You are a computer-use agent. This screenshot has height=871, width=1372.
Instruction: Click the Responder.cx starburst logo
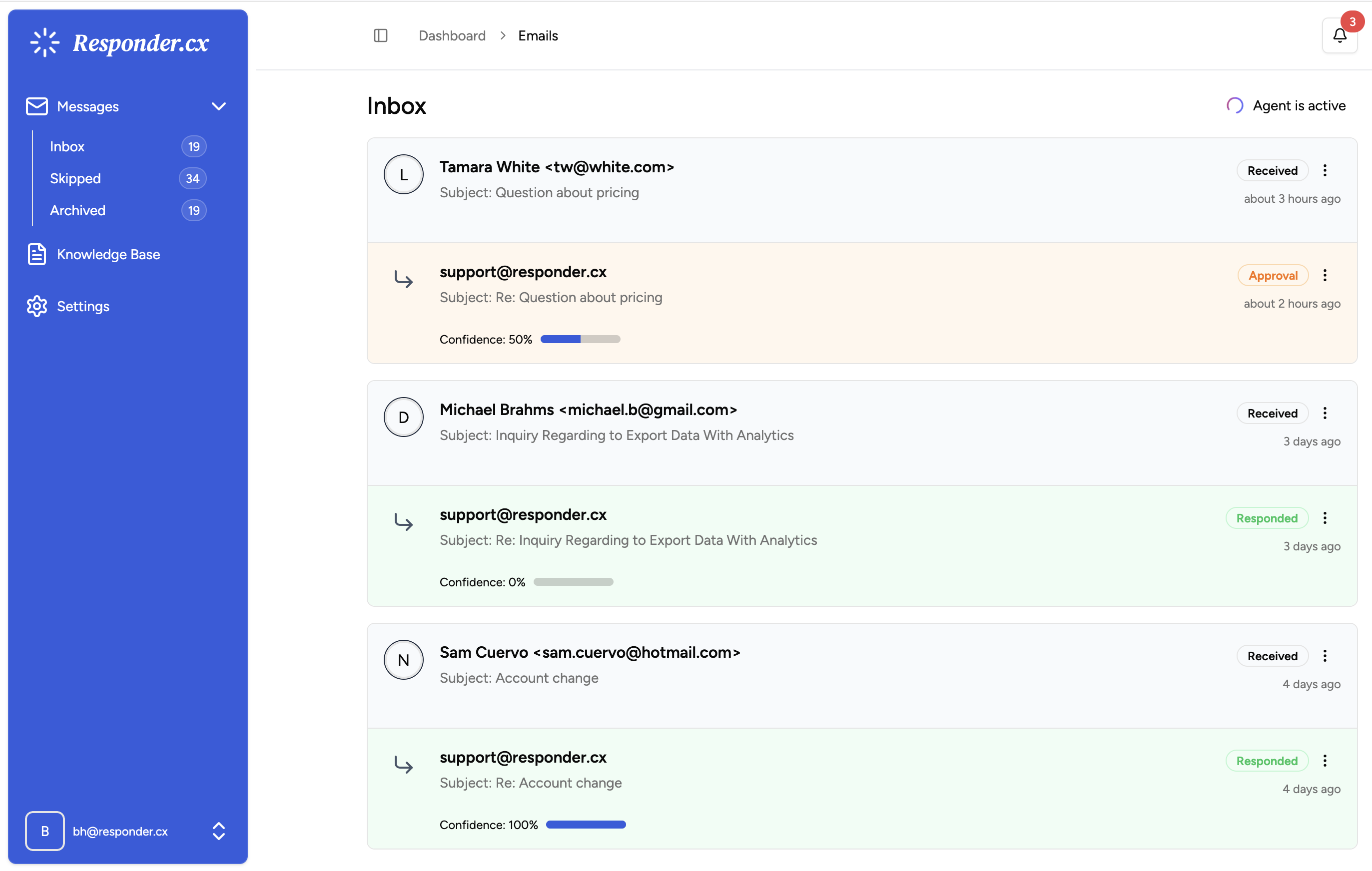(44, 43)
